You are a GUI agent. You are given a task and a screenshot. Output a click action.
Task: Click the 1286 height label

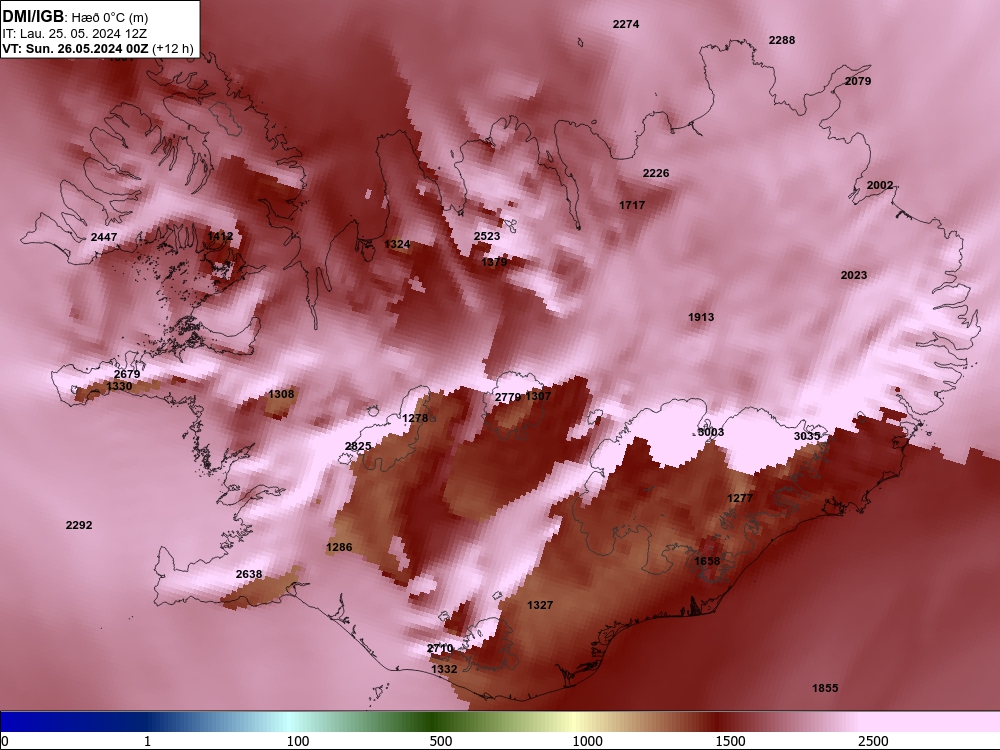(339, 547)
